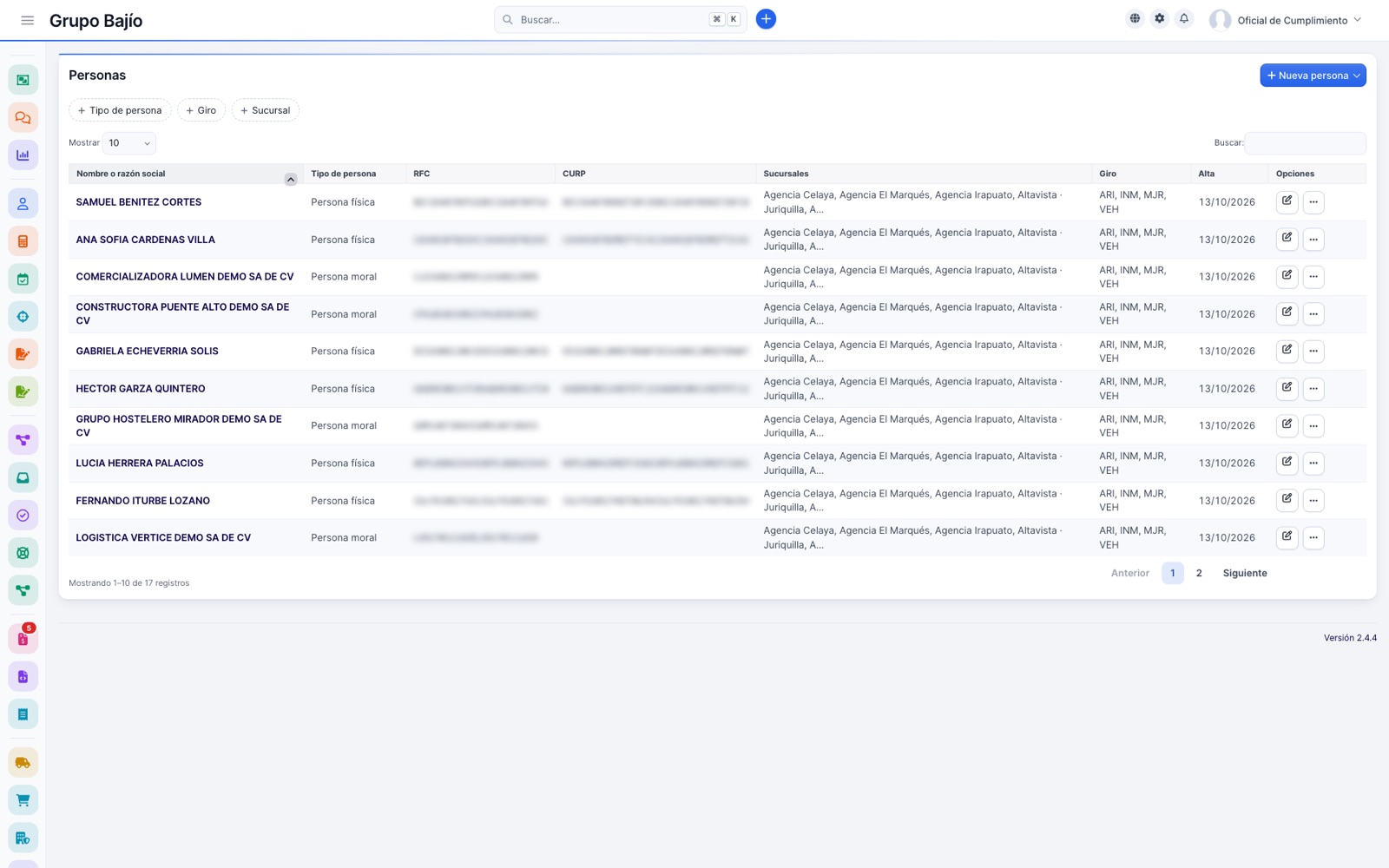
Task: Click the notifications bell icon
Action: [x=1184, y=19]
